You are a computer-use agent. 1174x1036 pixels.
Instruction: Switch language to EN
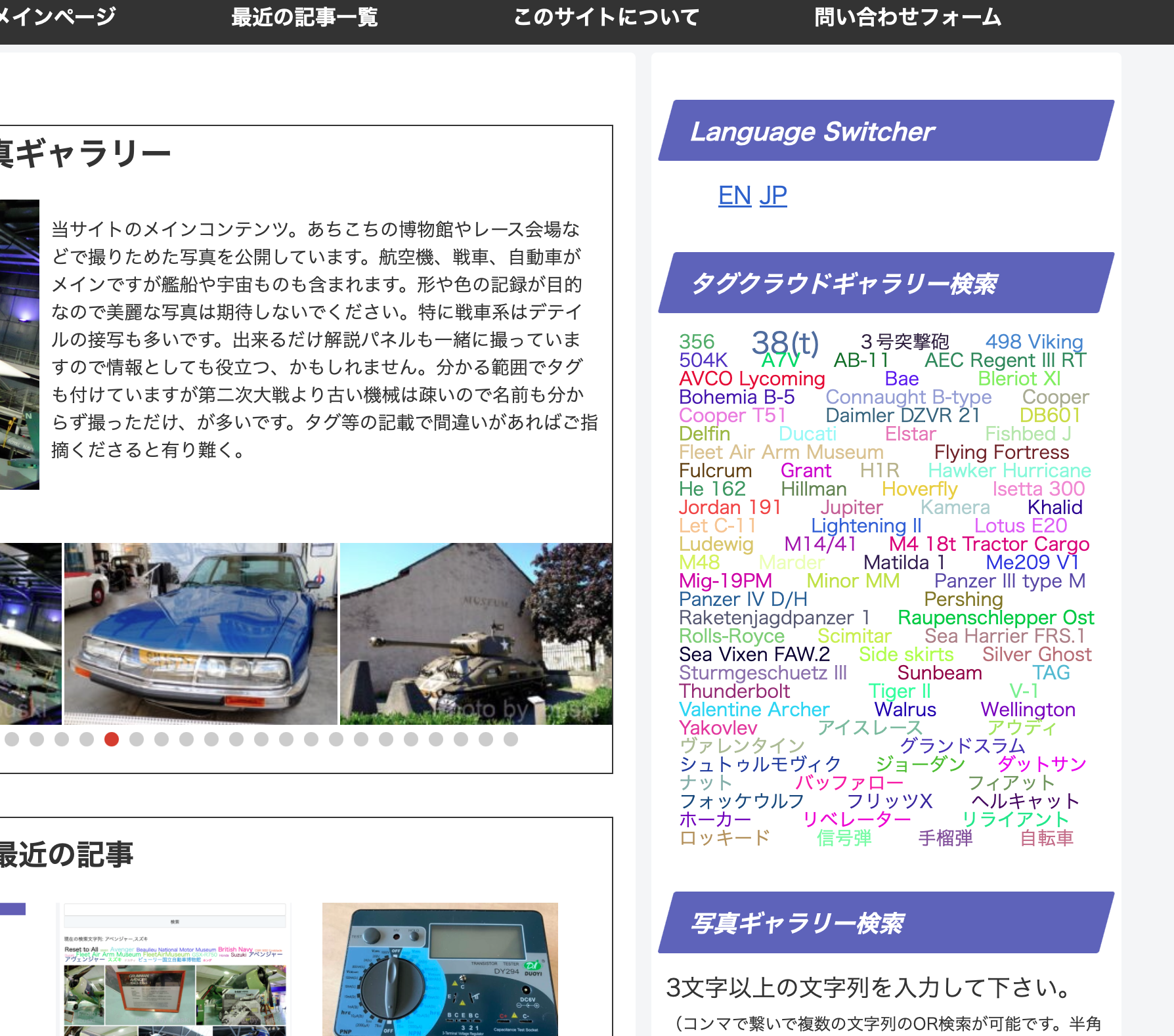735,196
